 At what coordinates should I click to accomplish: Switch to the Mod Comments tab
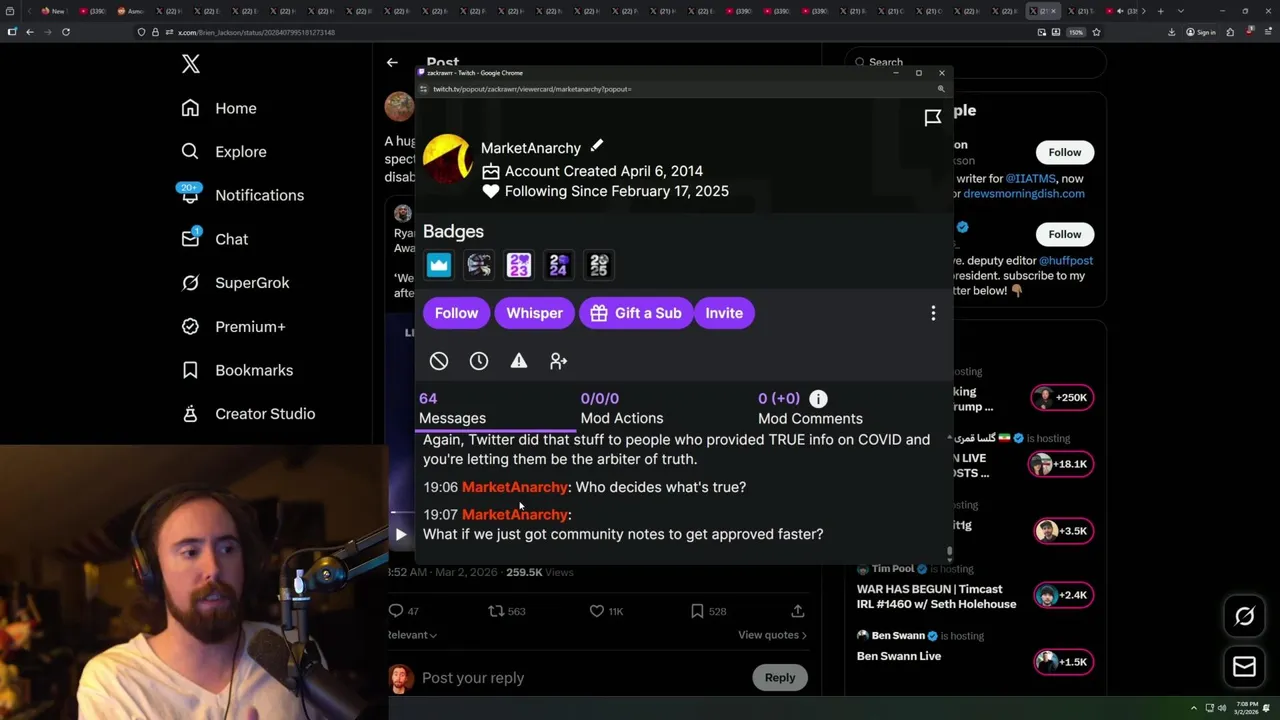click(x=810, y=409)
